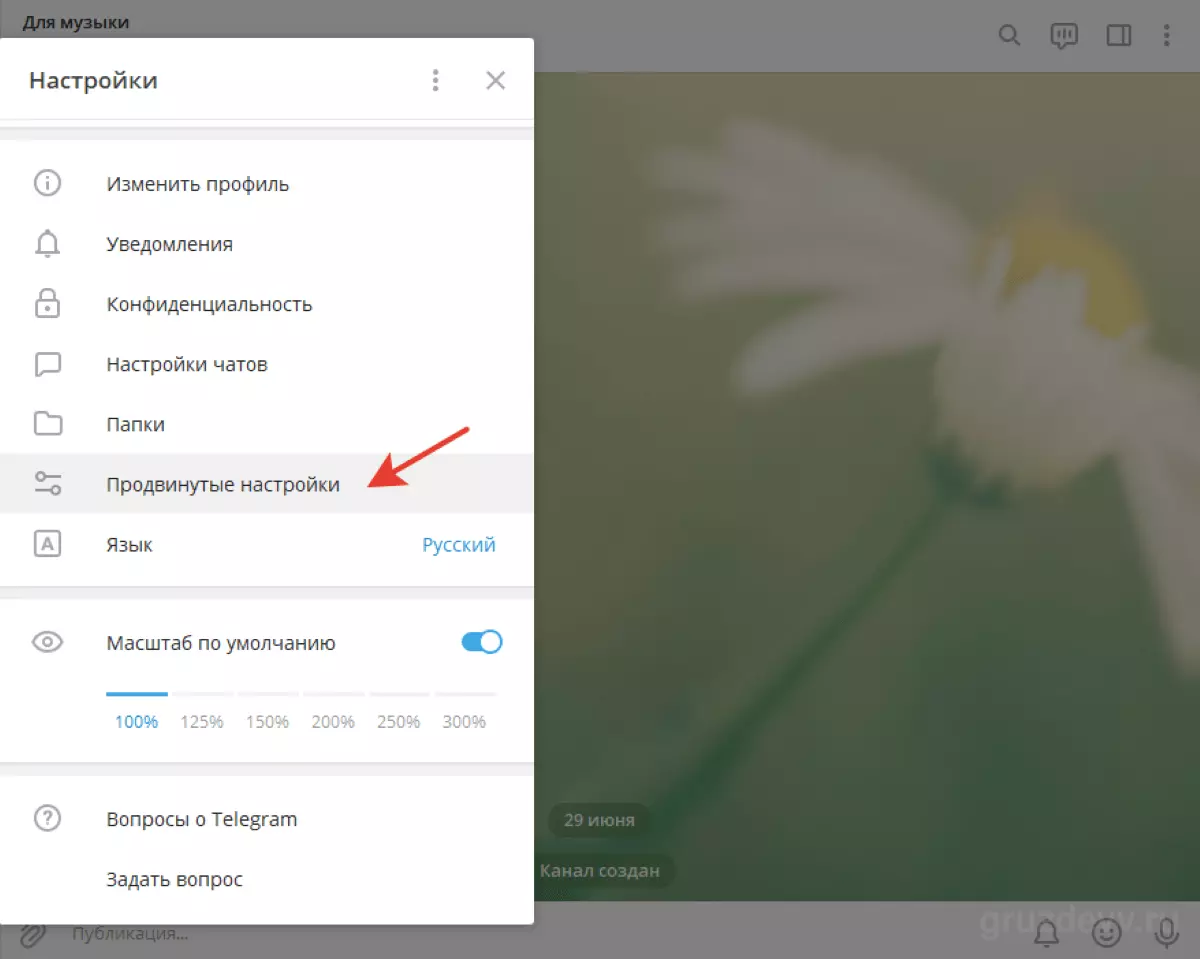Open Уведомления settings
Viewport: 1200px width, 959px height.
(x=267, y=244)
